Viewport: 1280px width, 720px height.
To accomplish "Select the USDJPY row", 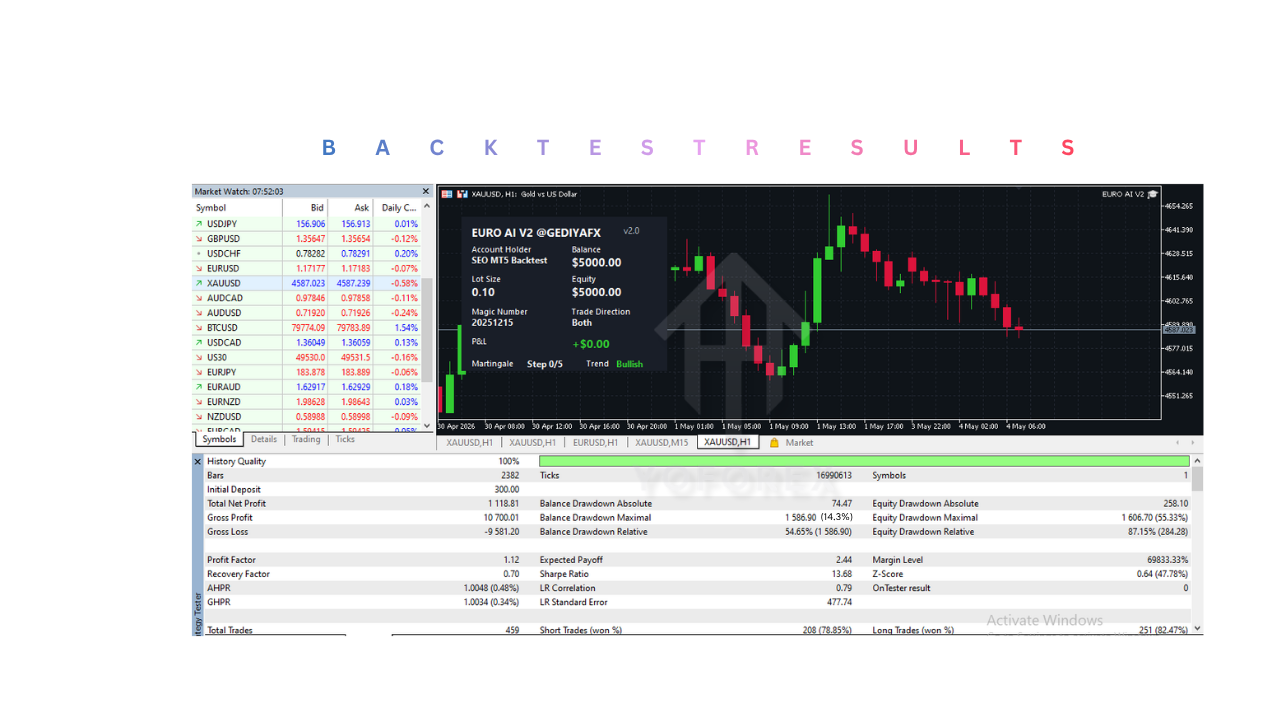I will pyautogui.click(x=307, y=224).
